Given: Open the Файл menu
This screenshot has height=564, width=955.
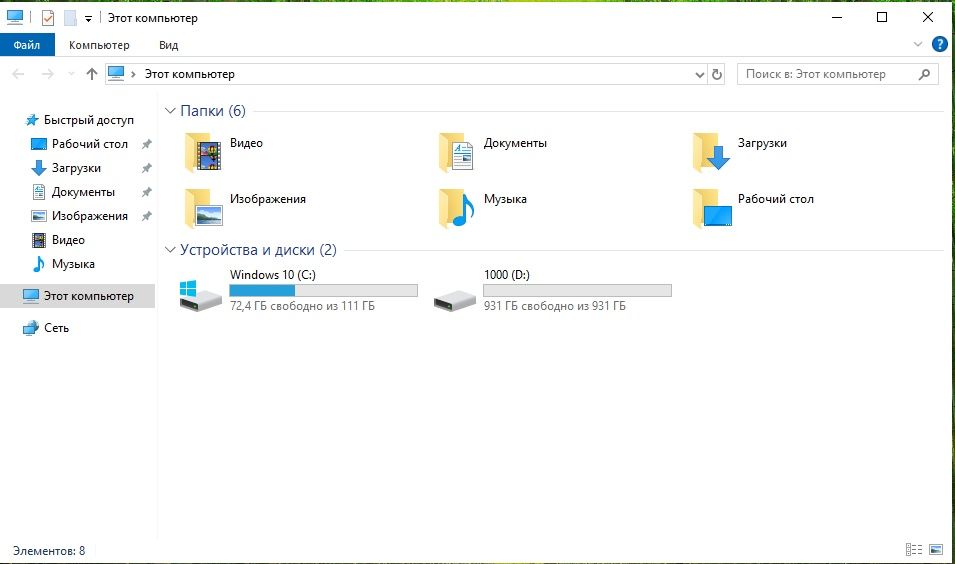Looking at the screenshot, I should coord(27,45).
